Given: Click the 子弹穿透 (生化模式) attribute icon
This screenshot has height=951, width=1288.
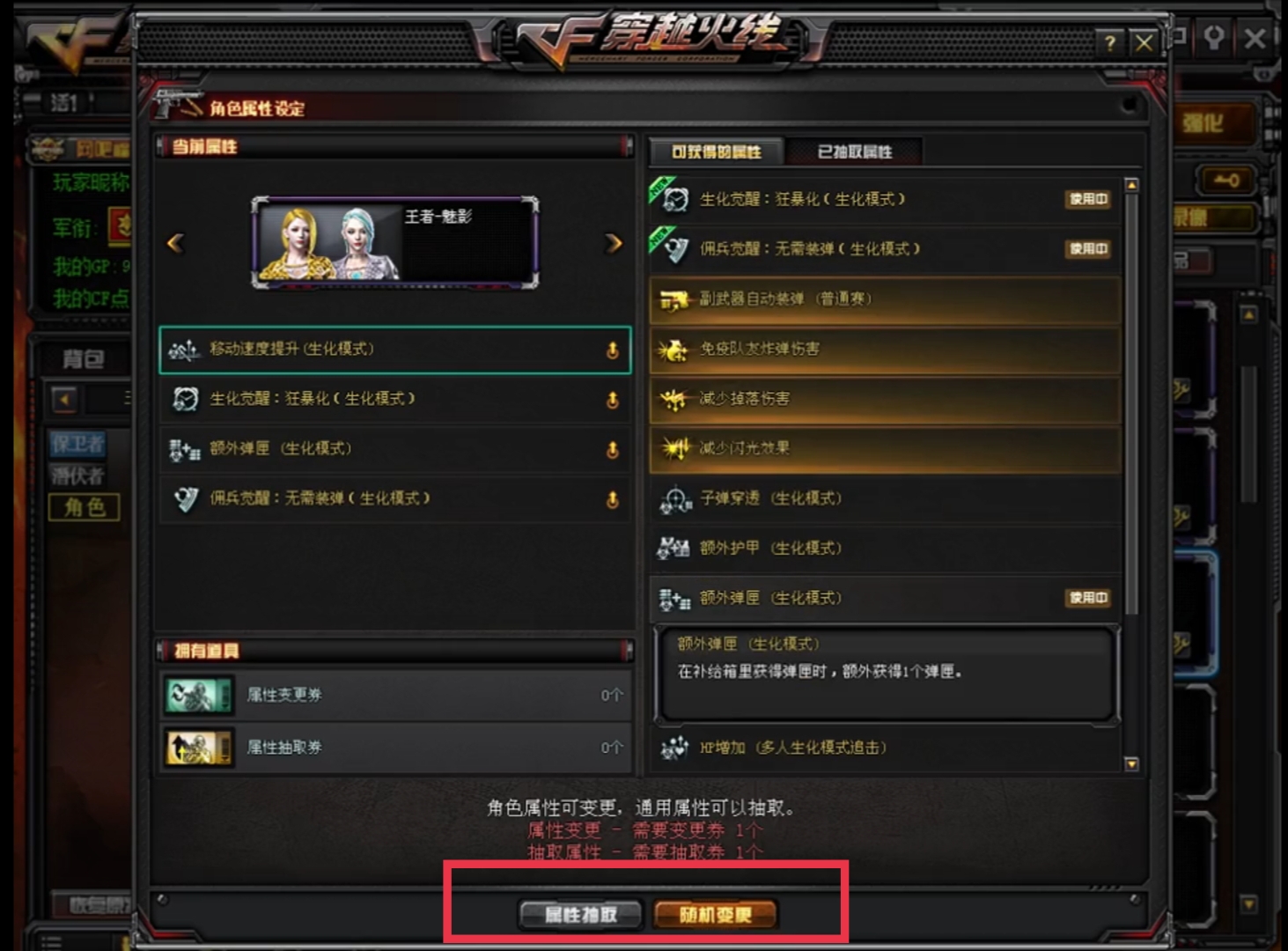Looking at the screenshot, I should click(675, 499).
